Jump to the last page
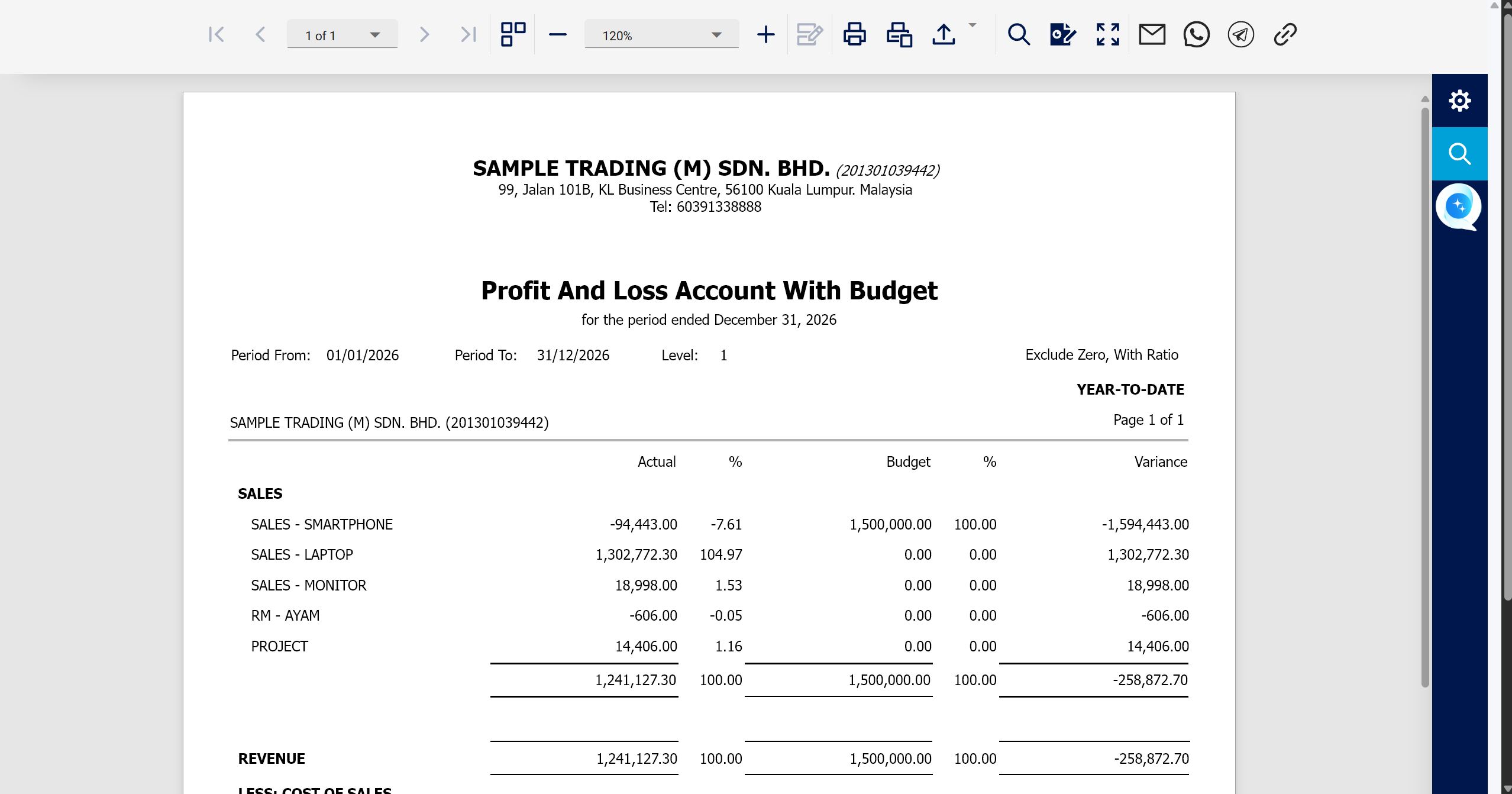 coord(468,34)
